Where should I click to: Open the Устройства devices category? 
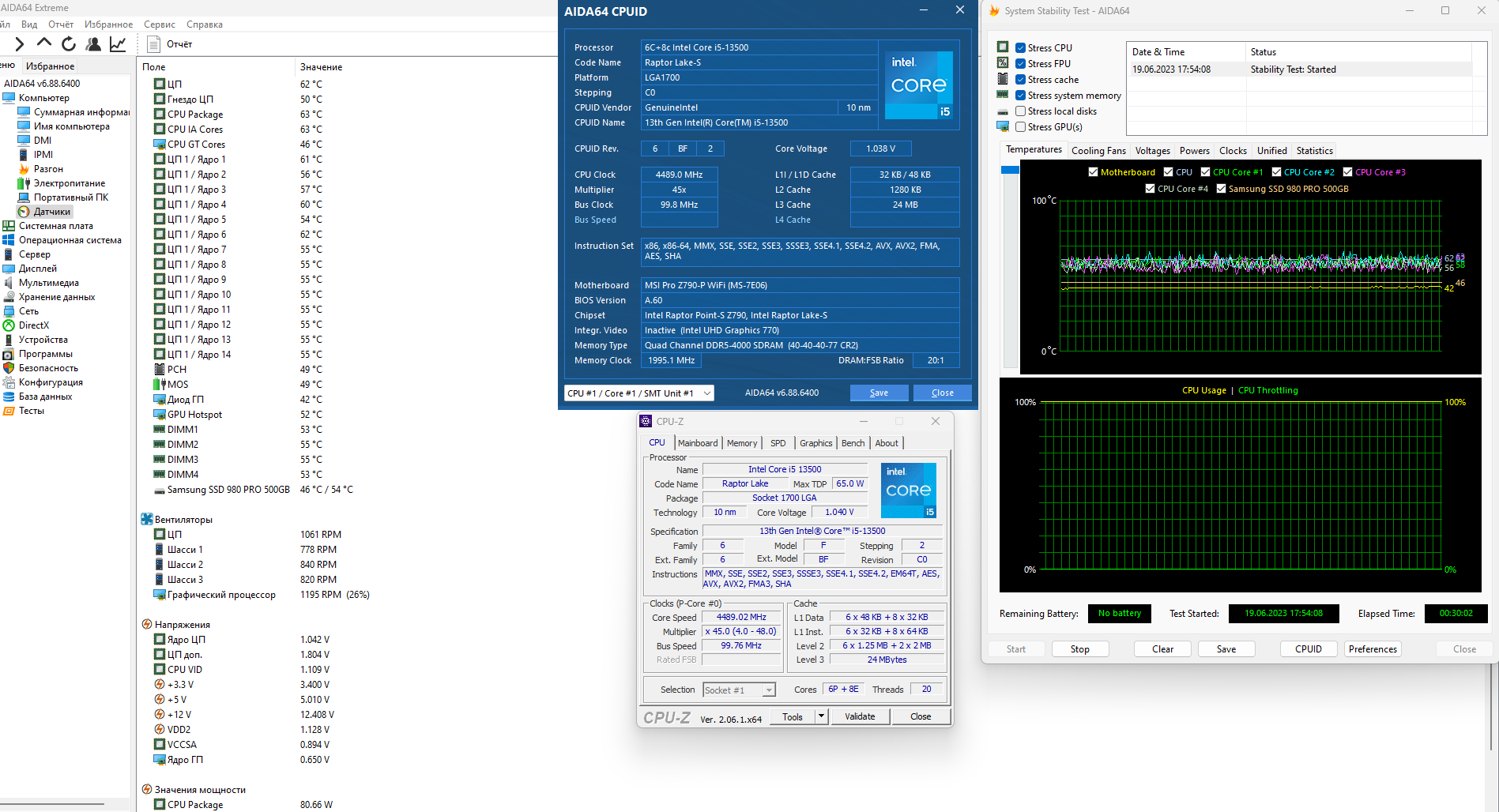[x=43, y=340]
